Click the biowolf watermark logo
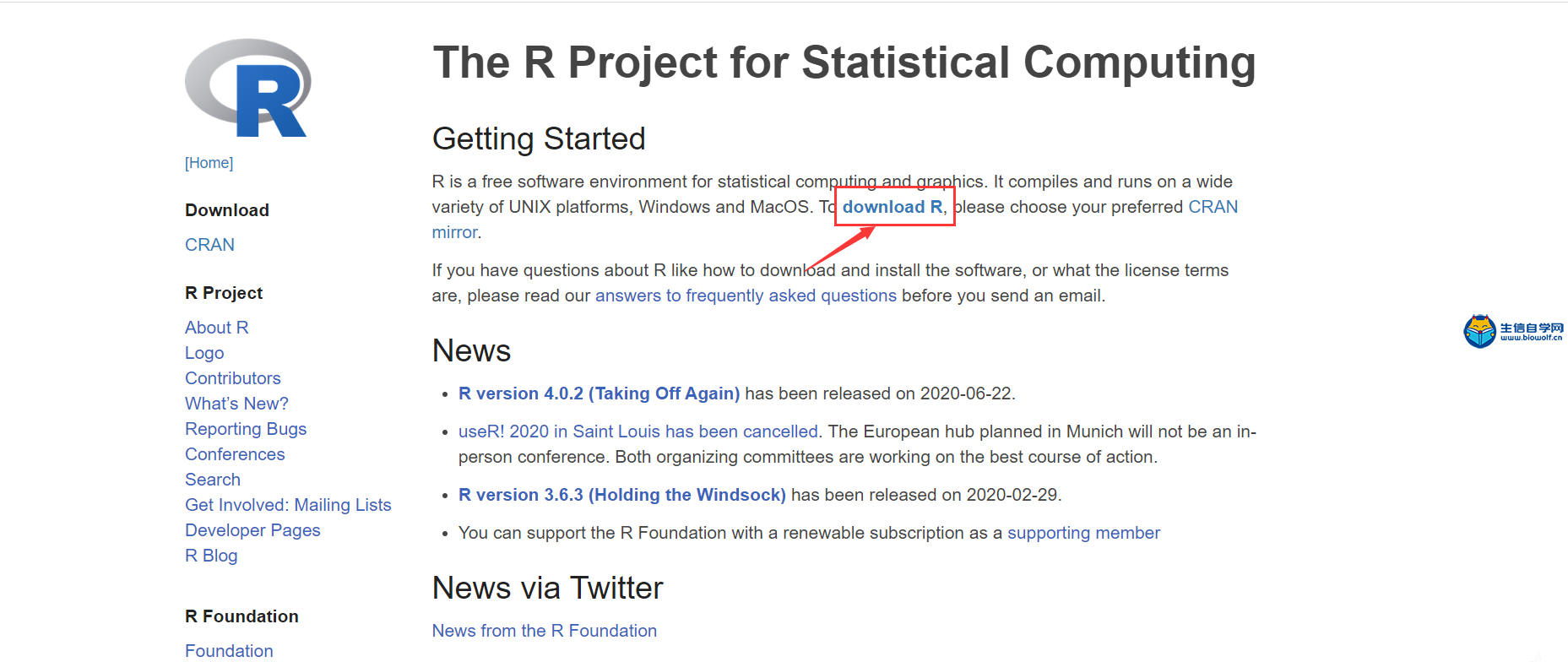The image size is (1568, 662). 1513,331
